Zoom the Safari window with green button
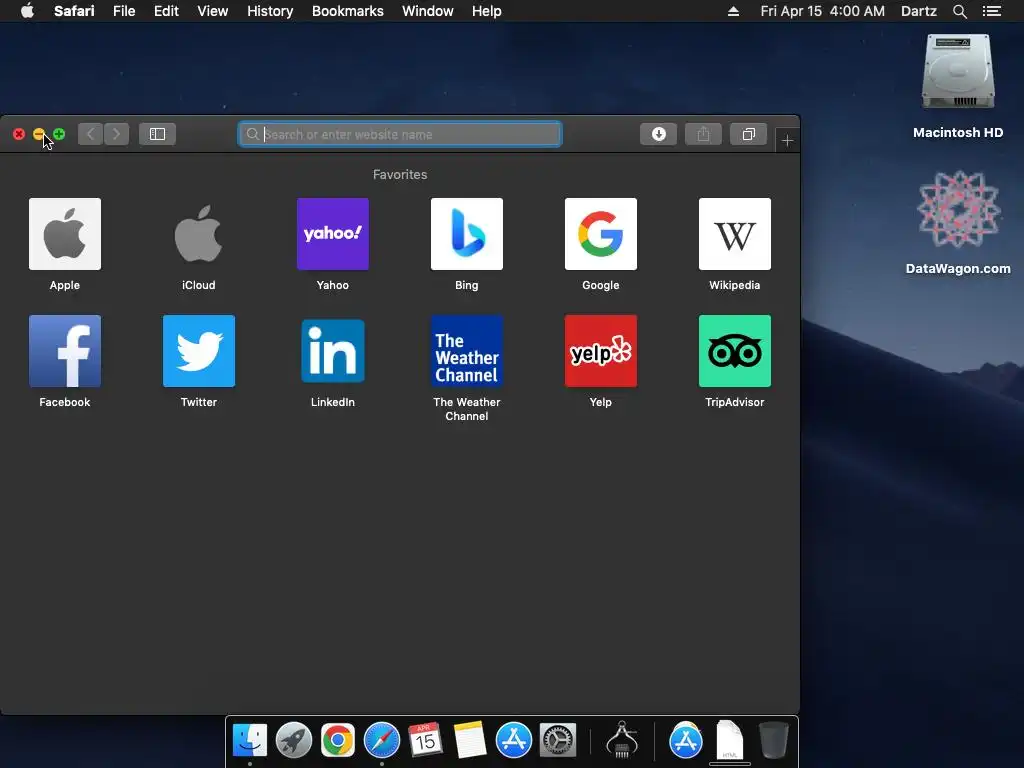Screen dimensions: 1024x768 [59, 134]
